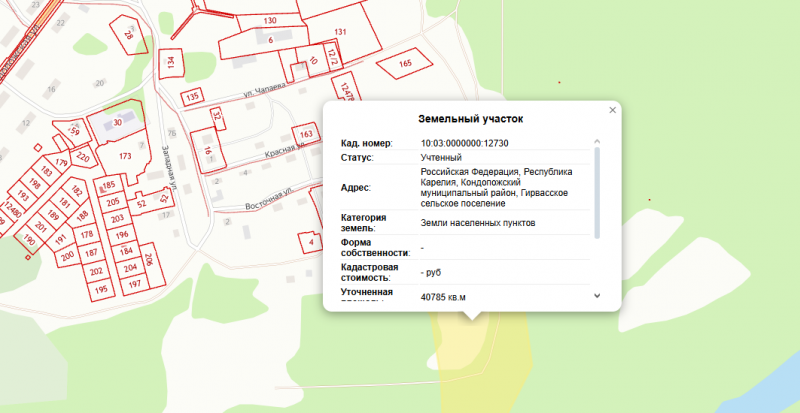The width and height of the screenshot is (800, 413).
Task: Click the popup scroll-down chevron arrow
Action: tap(597, 296)
